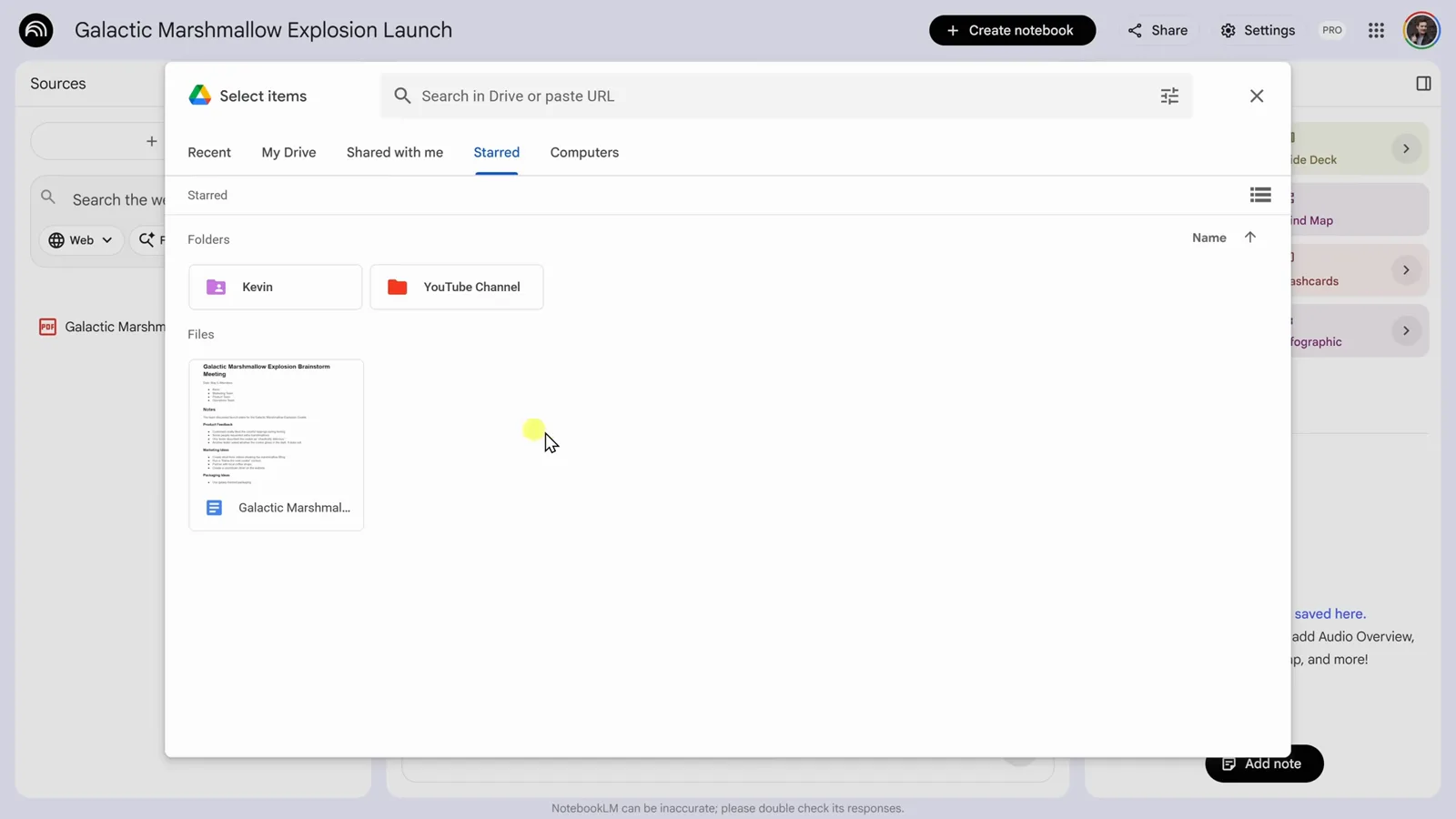Click the Galactic Marshmallow PDF source icon

[47, 327]
